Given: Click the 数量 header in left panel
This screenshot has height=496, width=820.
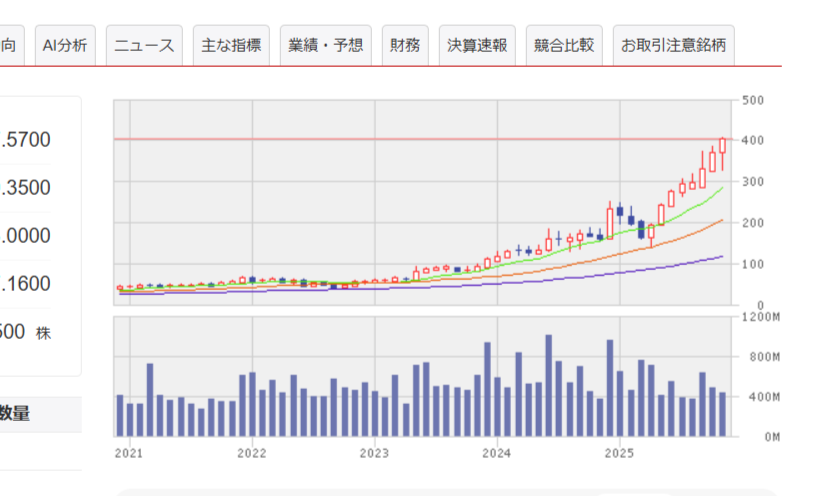Looking at the screenshot, I should (14, 412).
